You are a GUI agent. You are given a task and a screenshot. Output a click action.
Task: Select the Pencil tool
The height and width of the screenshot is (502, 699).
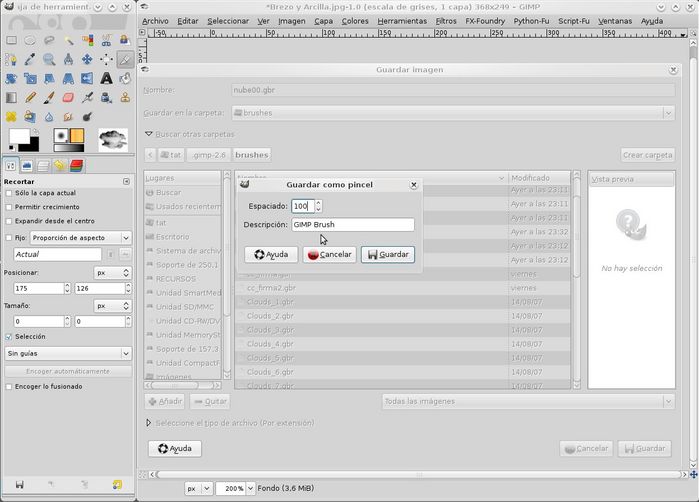pyautogui.click(x=30, y=98)
